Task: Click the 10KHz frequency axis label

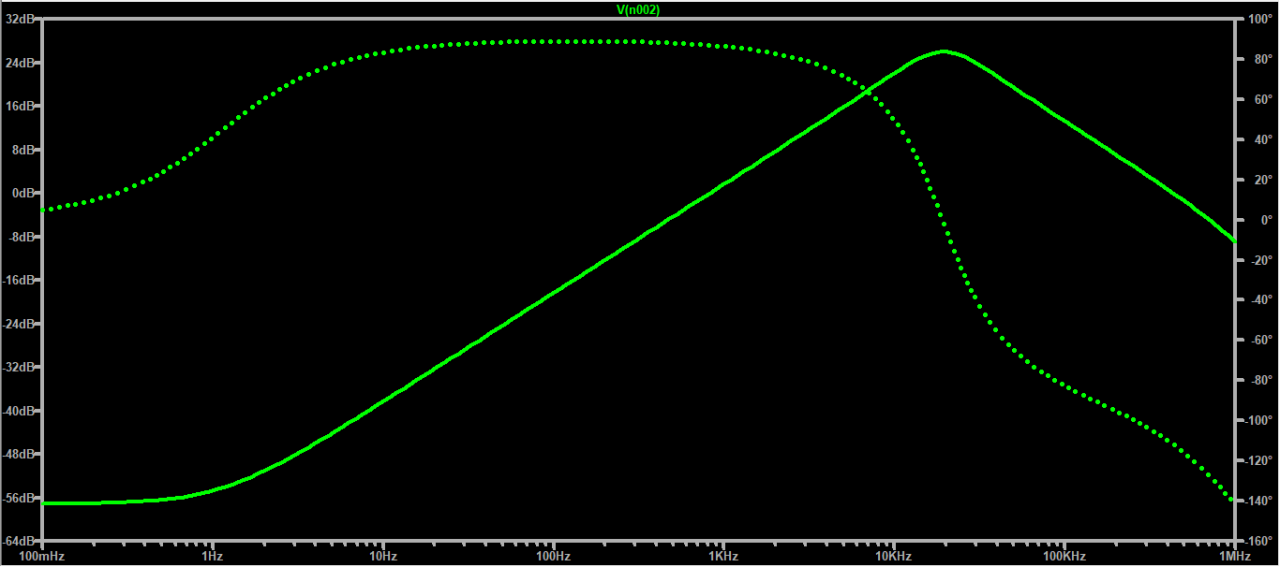Action: click(893, 555)
